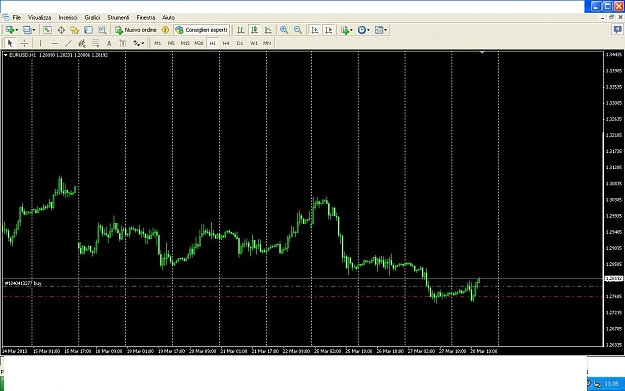Image resolution: width=625 pixels, height=391 pixels.
Task: Restore the inner chart window
Action: pos(611,18)
